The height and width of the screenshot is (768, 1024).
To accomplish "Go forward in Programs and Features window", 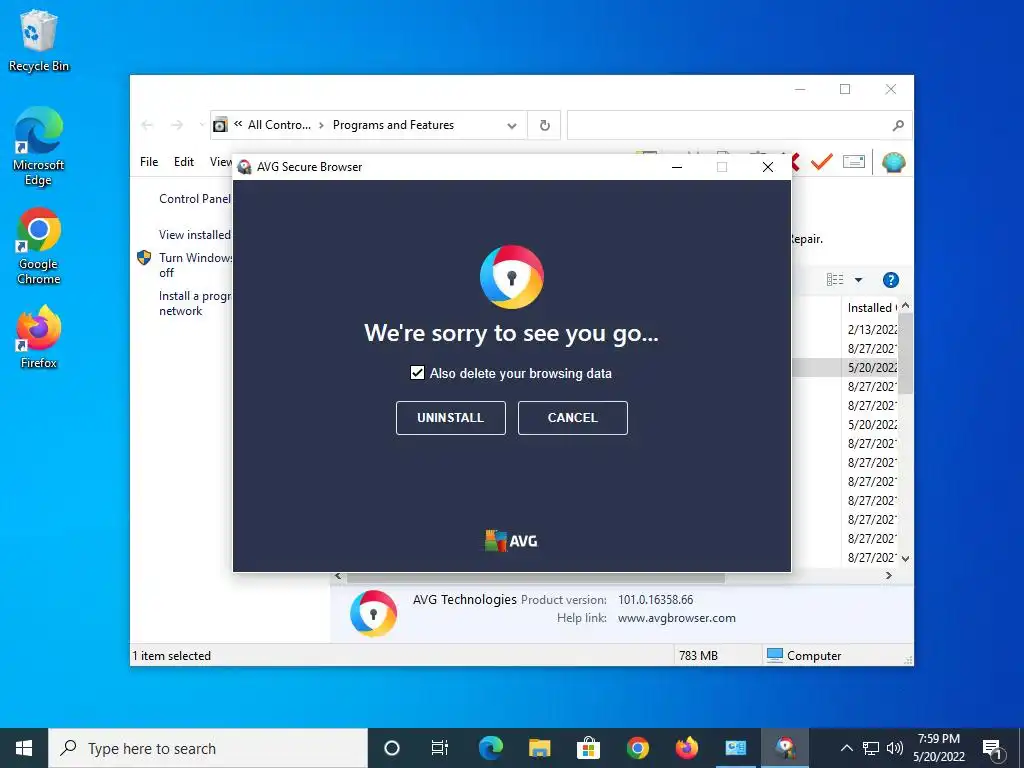I will pyautogui.click(x=176, y=125).
